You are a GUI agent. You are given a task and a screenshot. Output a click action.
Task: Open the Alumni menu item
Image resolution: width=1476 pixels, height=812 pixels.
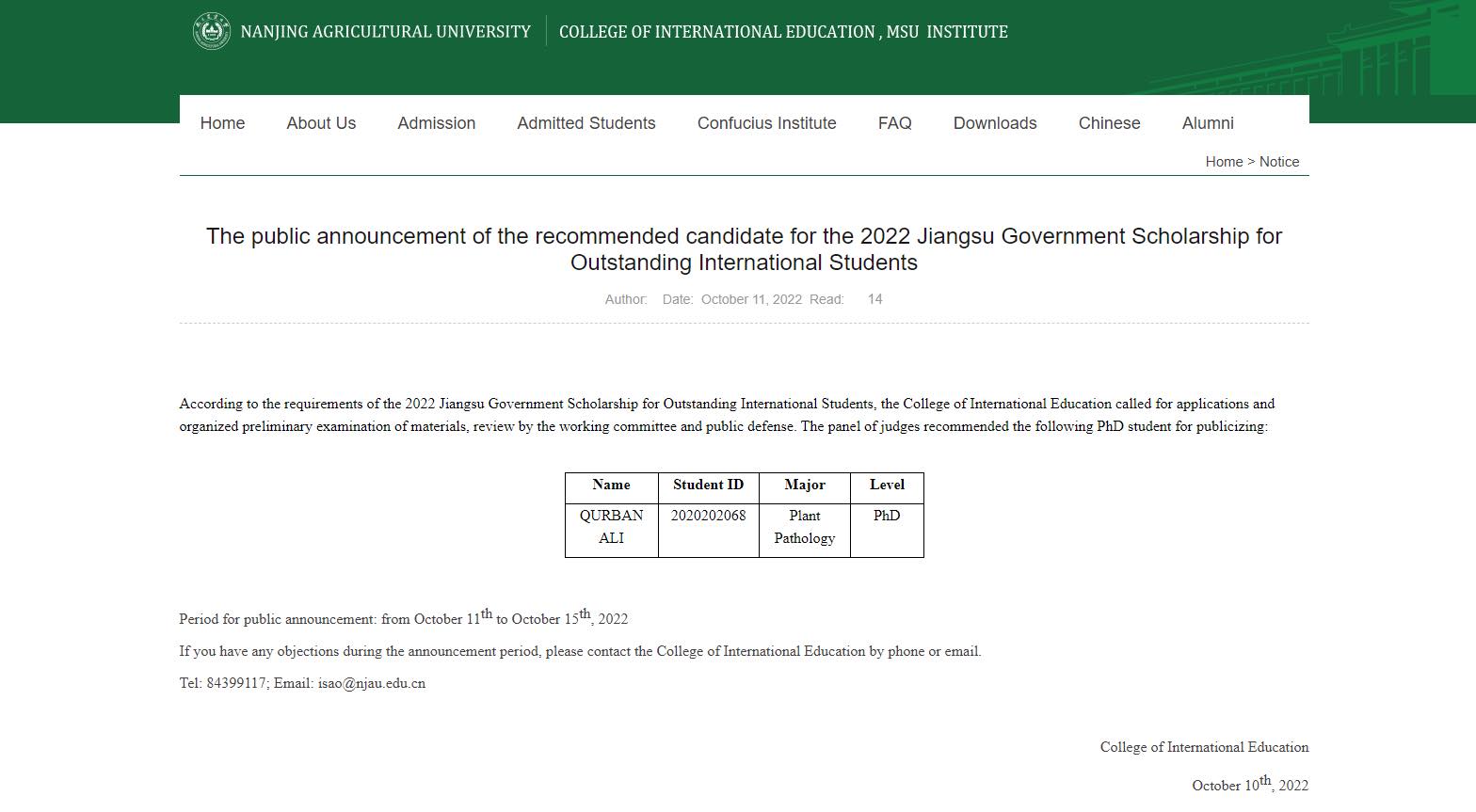[1208, 123]
